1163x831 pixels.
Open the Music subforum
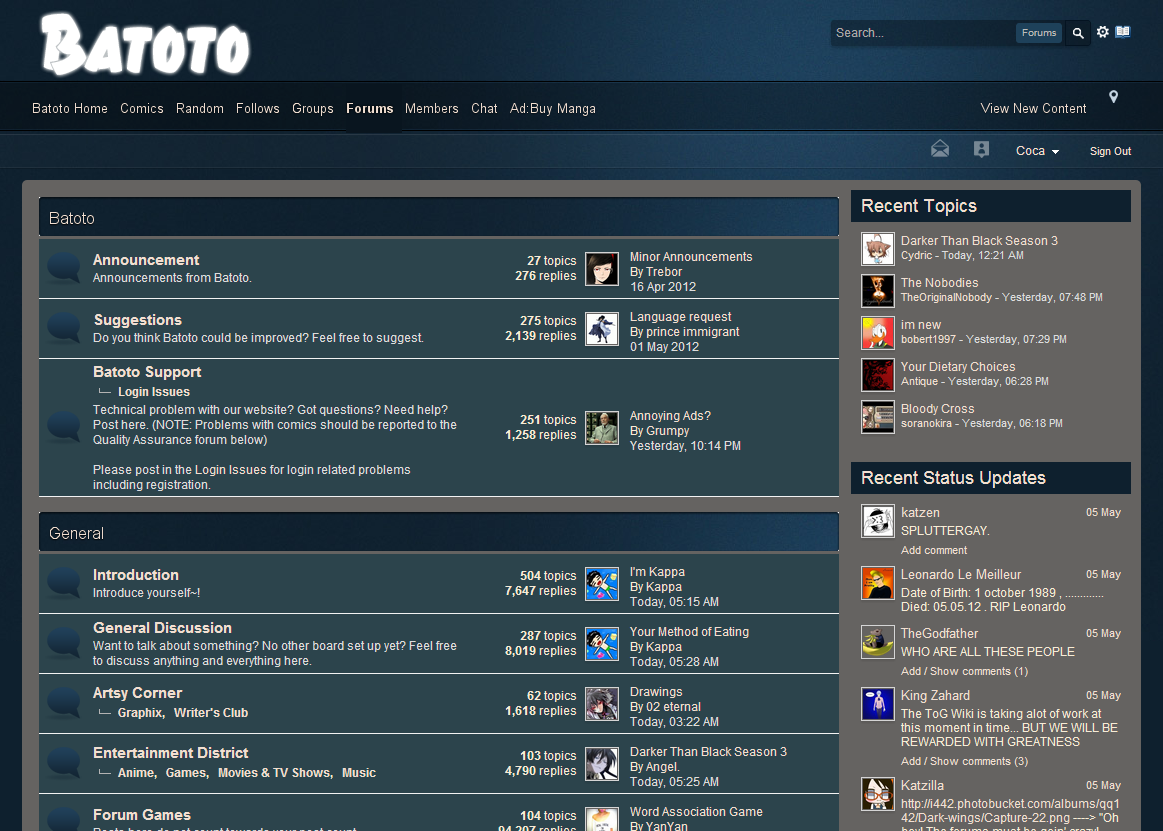[359, 772]
